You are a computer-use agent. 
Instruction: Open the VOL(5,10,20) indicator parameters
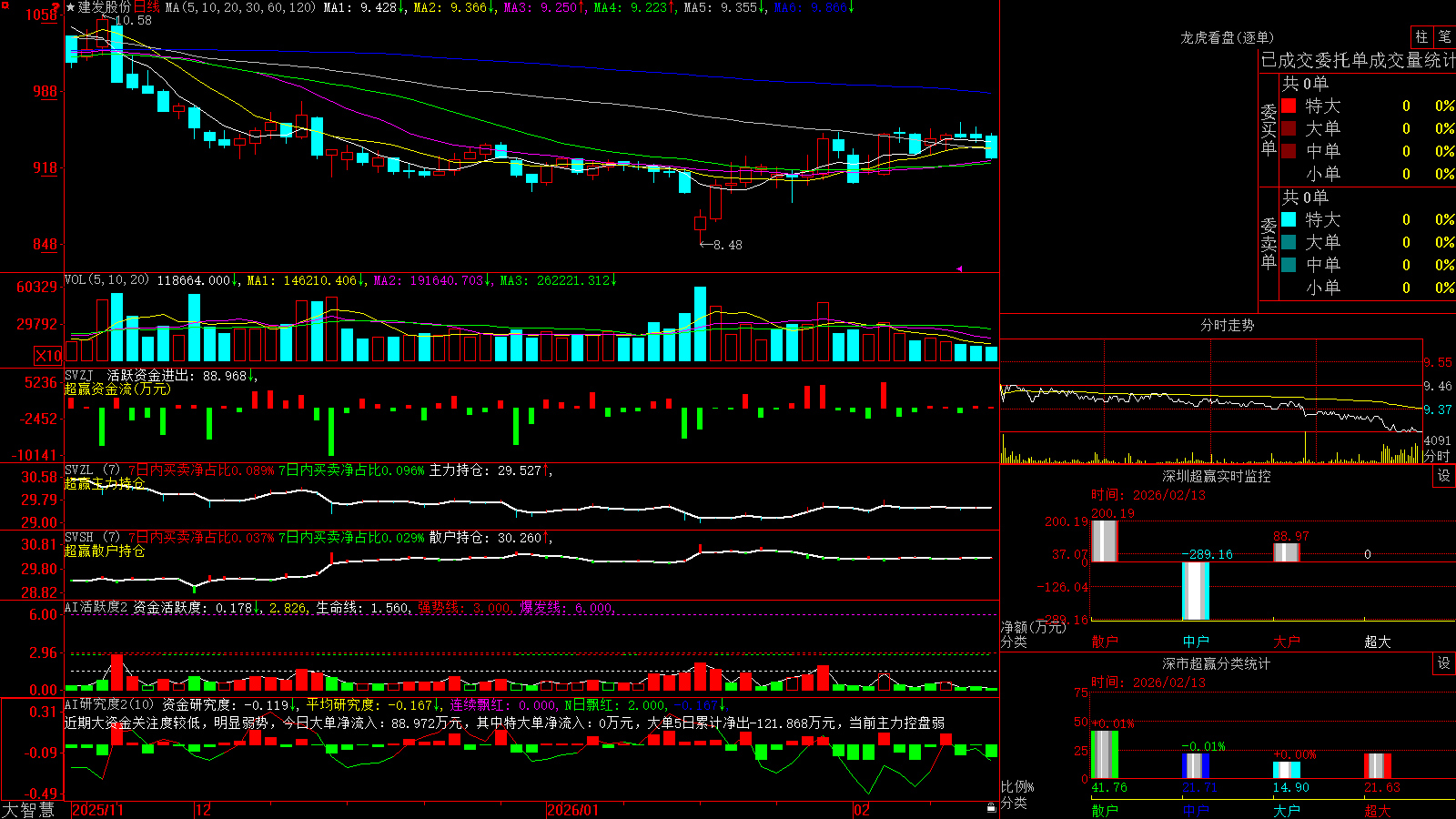pyautogui.click(x=106, y=280)
